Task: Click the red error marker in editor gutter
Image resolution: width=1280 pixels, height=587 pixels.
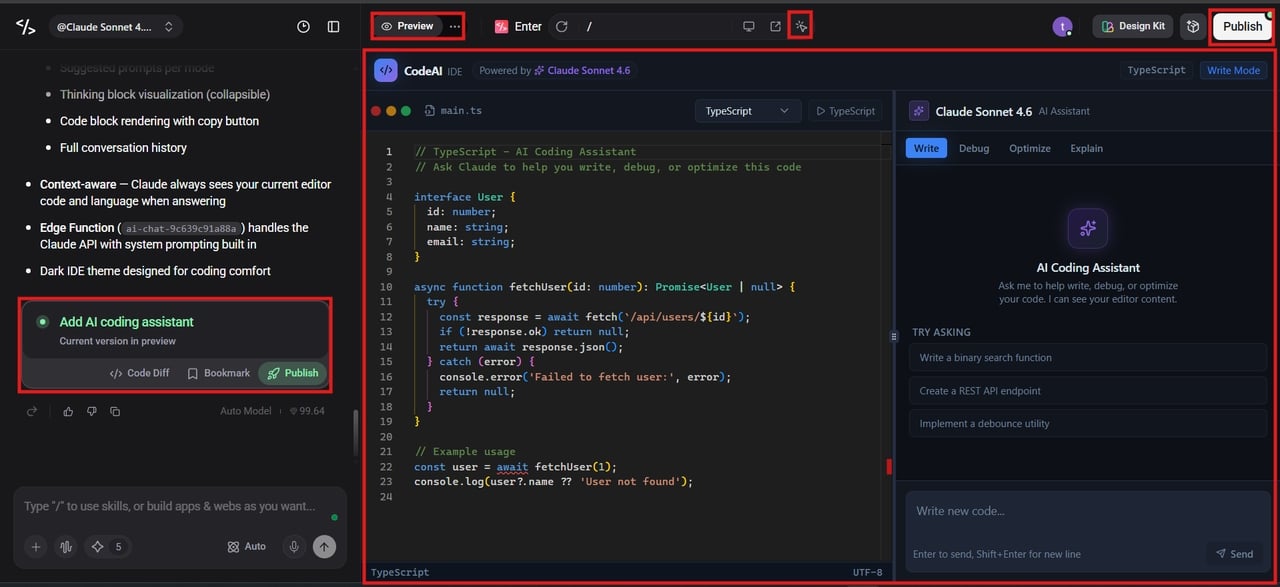Action: click(889, 467)
